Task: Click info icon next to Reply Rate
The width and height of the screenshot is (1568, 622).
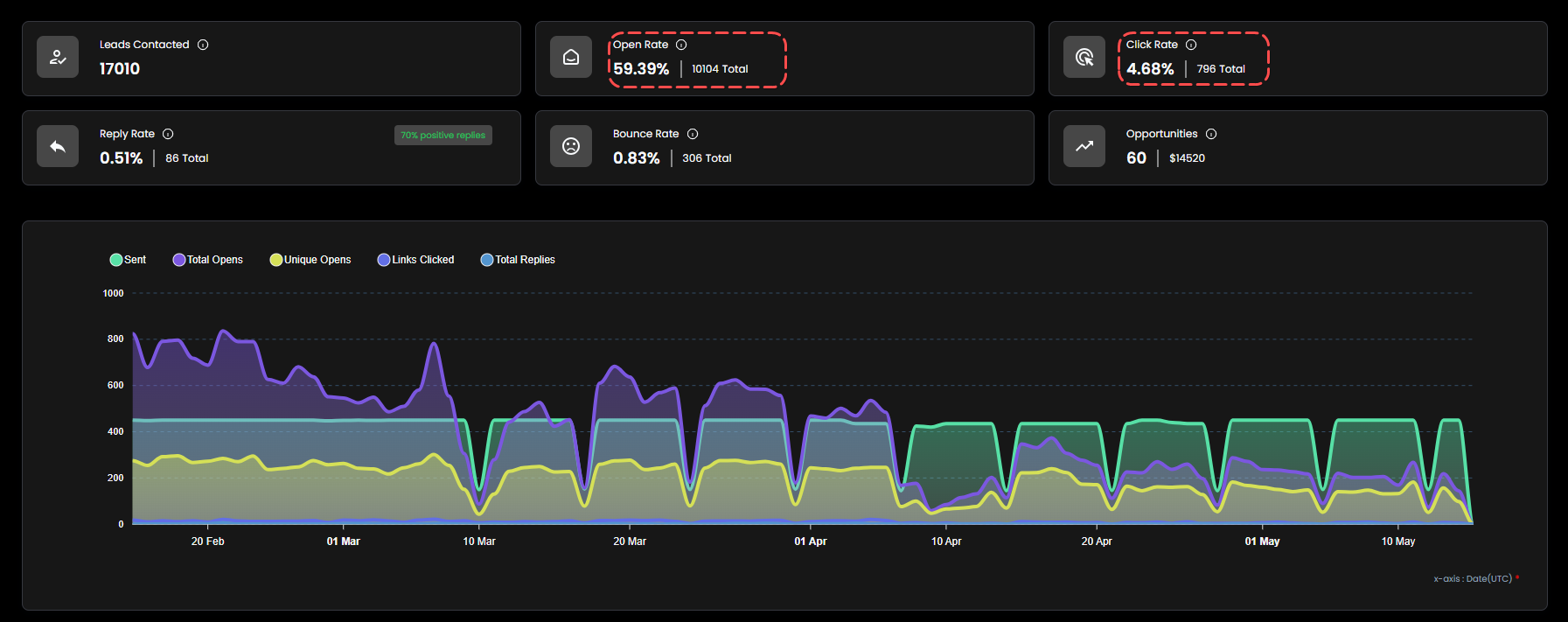Action: pyautogui.click(x=168, y=134)
